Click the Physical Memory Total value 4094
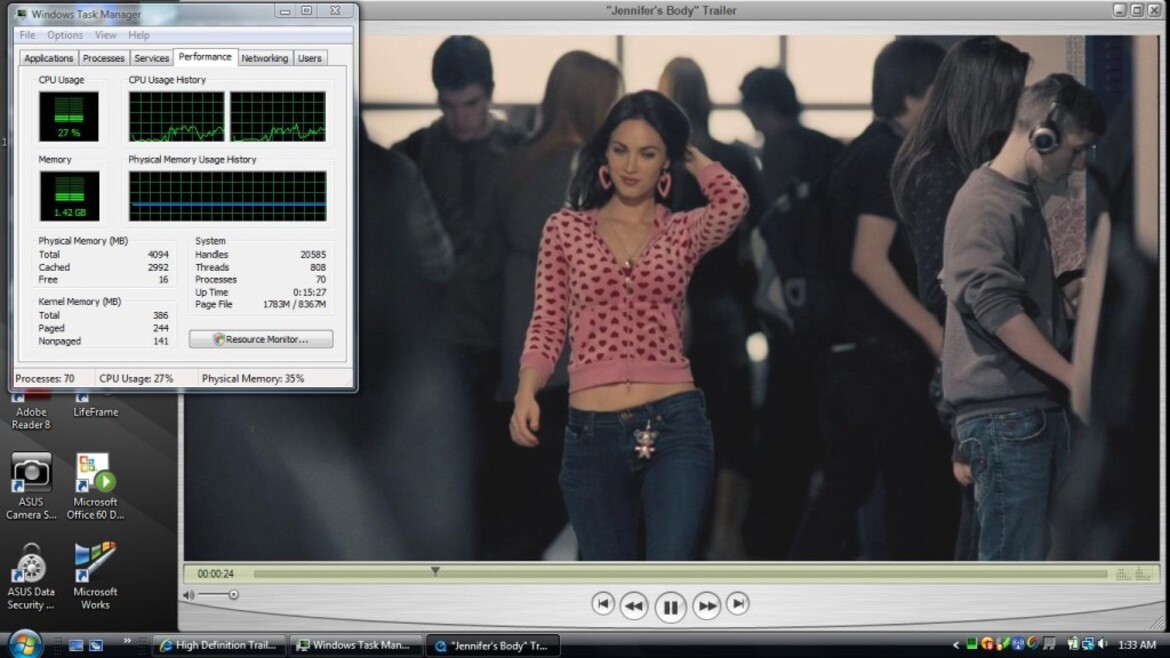Viewport: 1170px width, 658px height. click(x=157, y=254)
